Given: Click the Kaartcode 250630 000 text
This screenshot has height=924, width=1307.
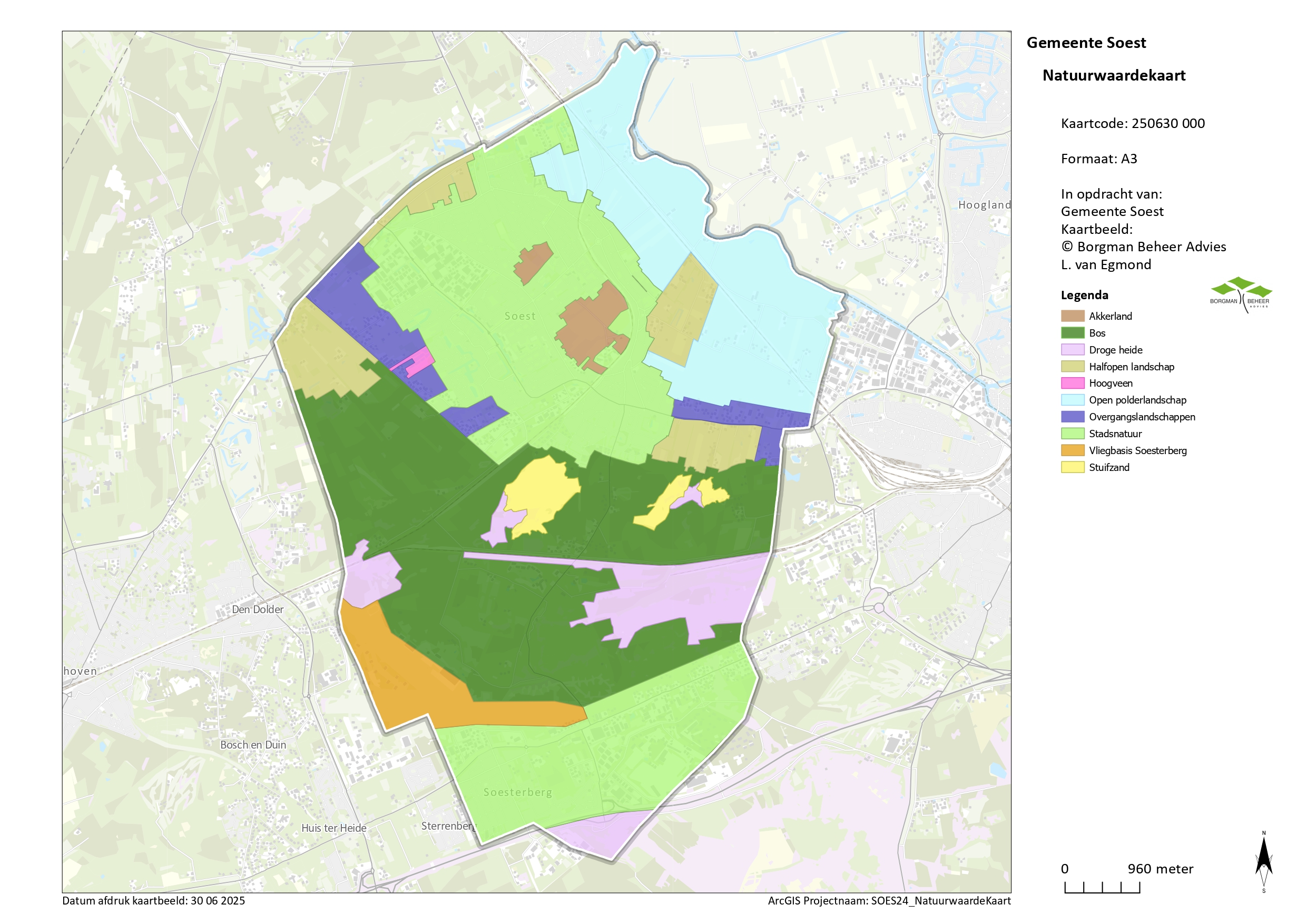Looking at the screenshot, I should click(x=1132, y=124).
